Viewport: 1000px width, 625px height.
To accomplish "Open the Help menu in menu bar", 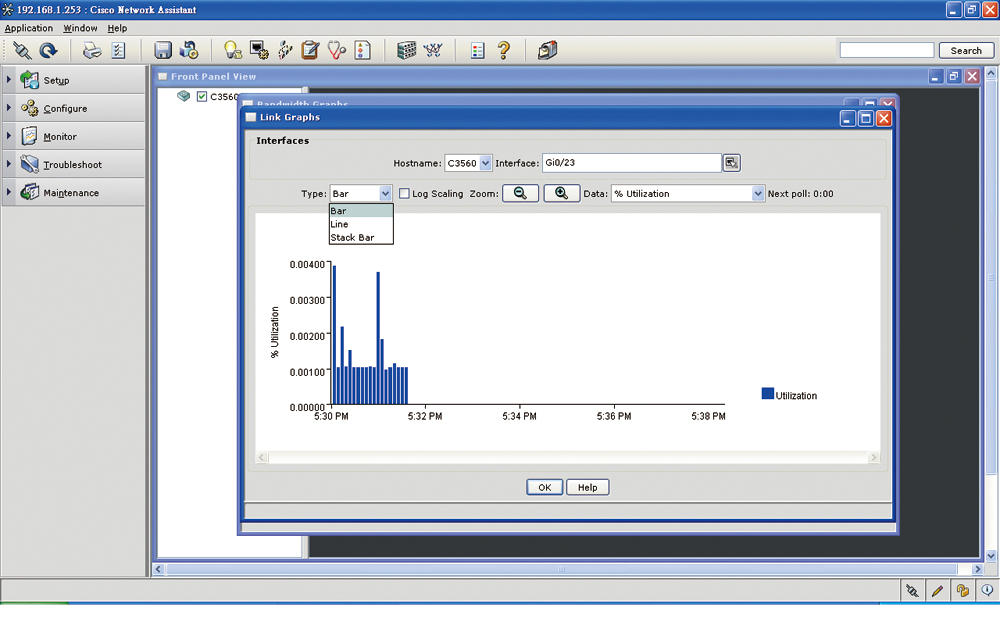I will point(117,28).
